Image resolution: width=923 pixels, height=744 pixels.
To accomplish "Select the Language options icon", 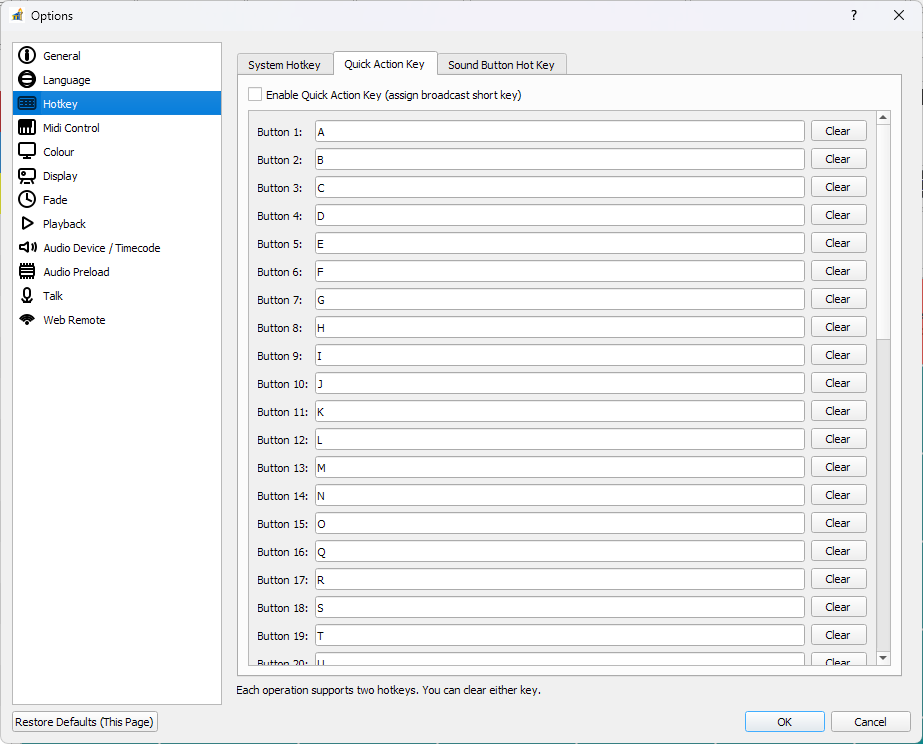I will (28, 79).
